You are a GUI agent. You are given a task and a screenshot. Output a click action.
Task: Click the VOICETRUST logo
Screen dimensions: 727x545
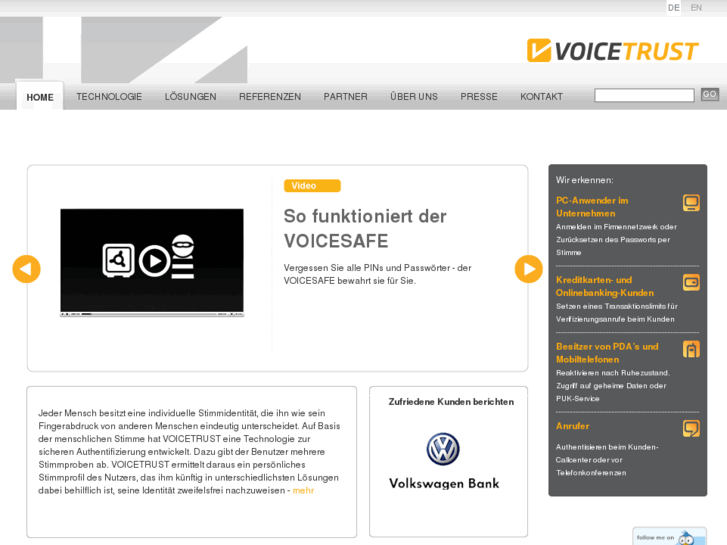click(x=612, y=51)
